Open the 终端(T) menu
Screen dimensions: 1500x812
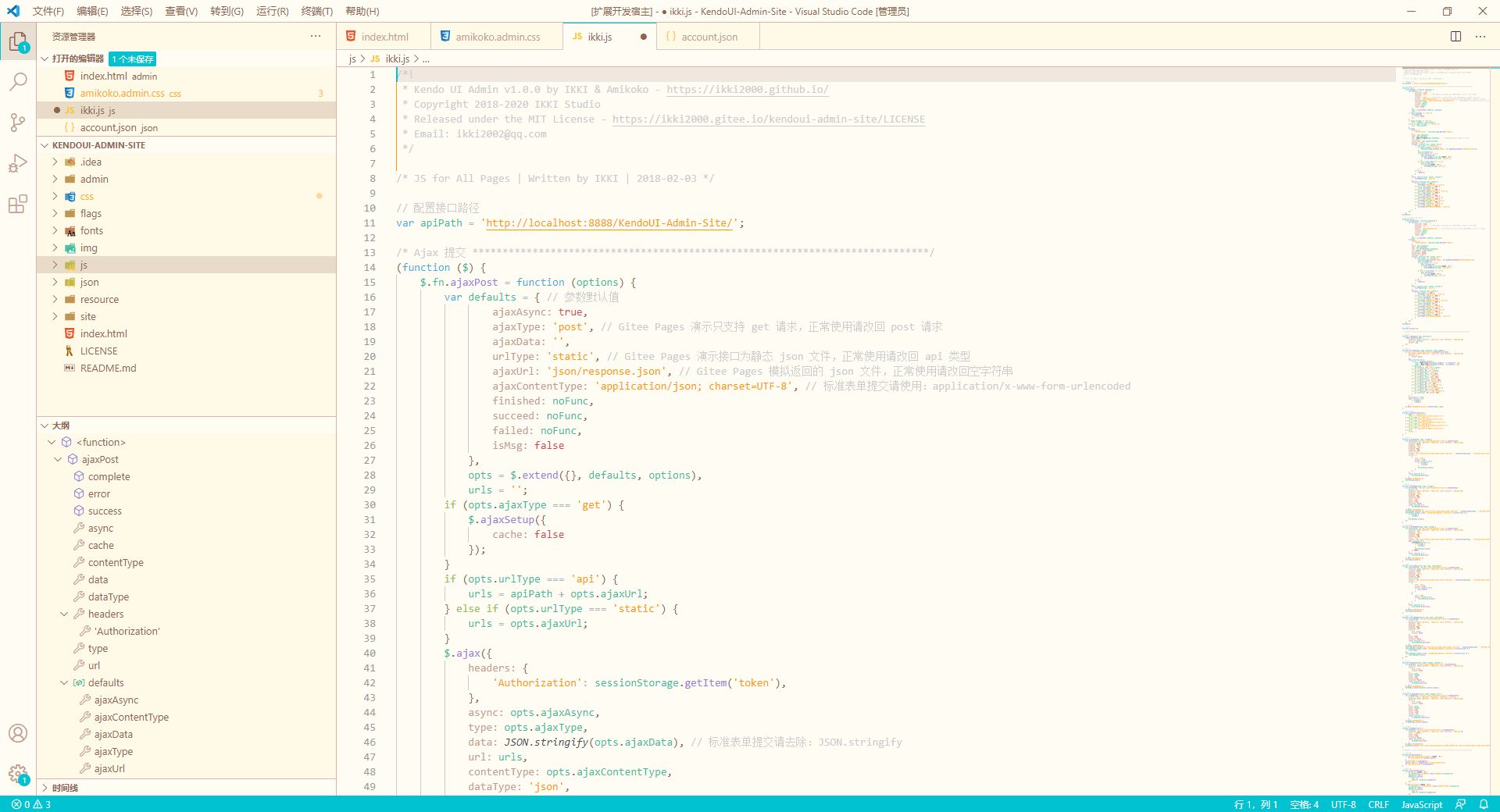316,11
